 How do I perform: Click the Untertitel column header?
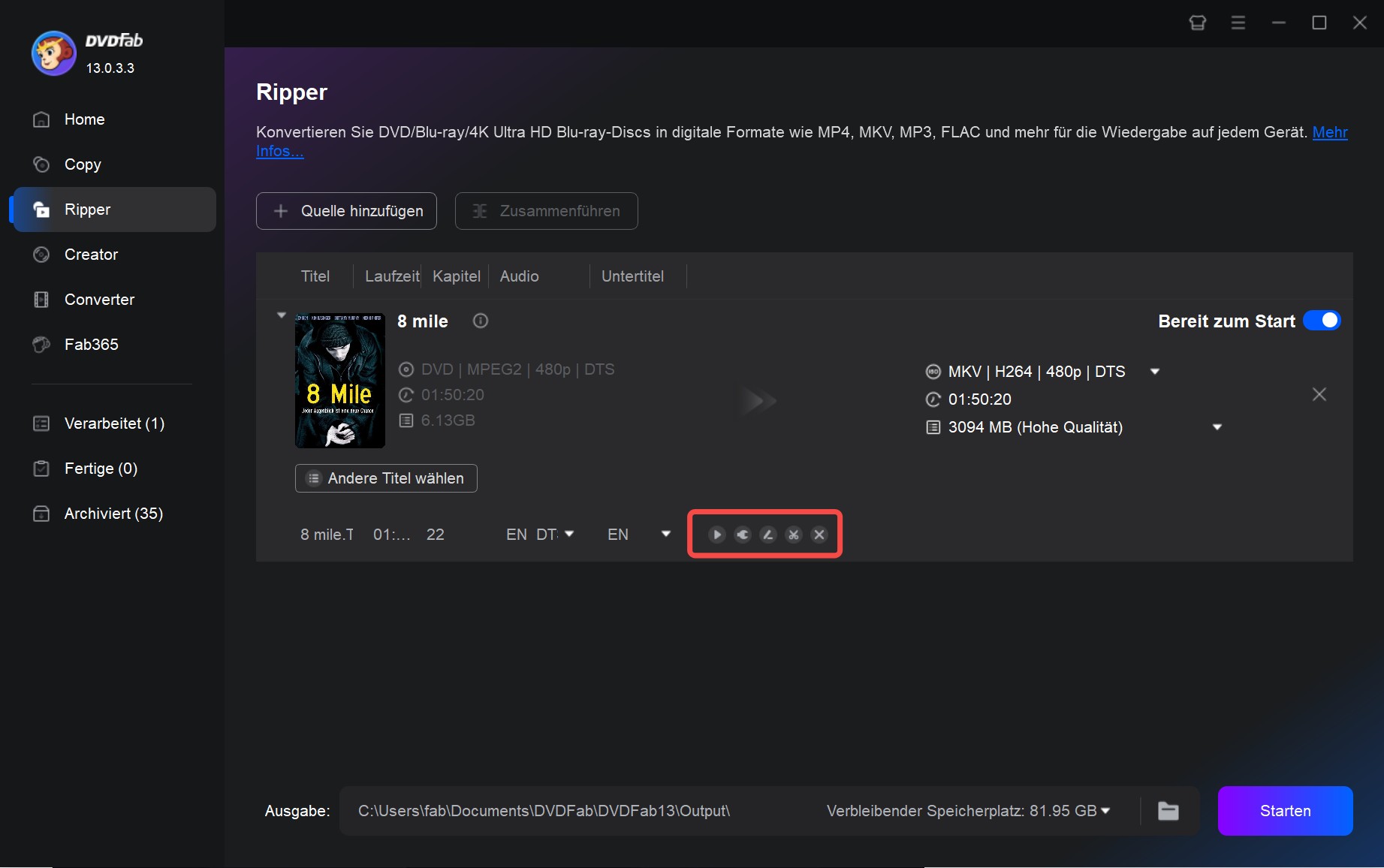632,276
